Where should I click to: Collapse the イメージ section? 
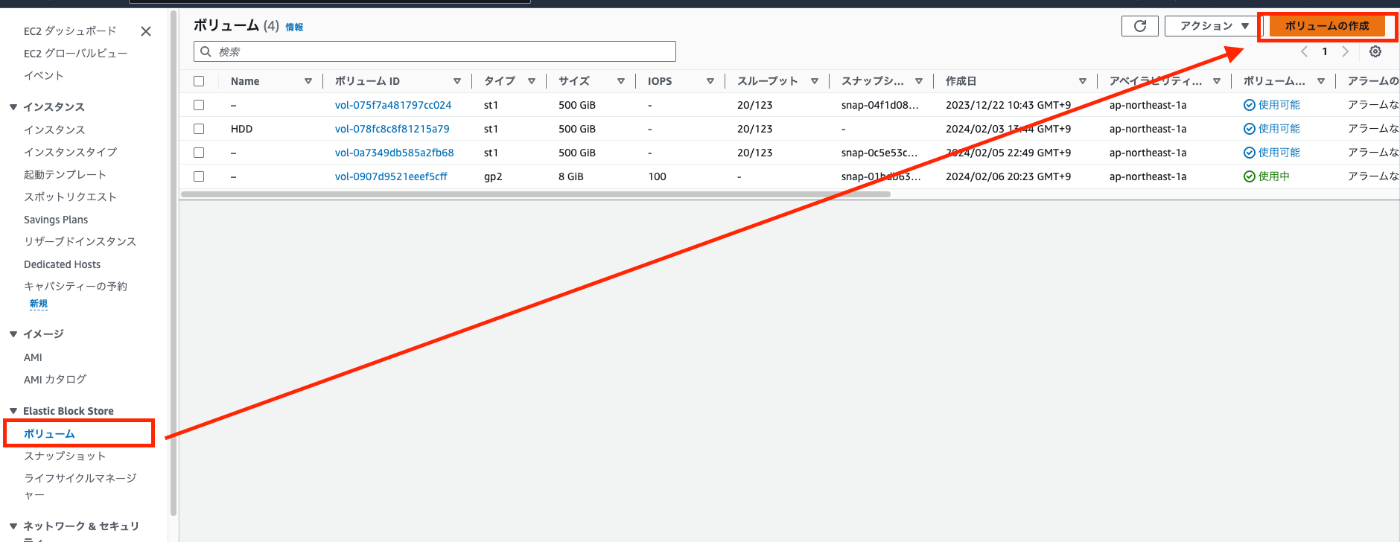point(13,334)
